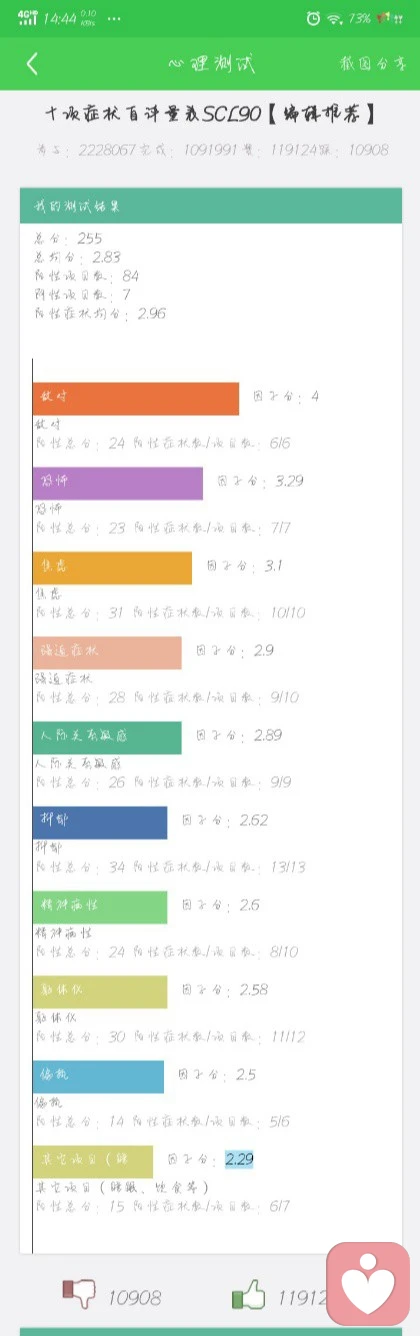Click the green test results section header

(211, 206)
